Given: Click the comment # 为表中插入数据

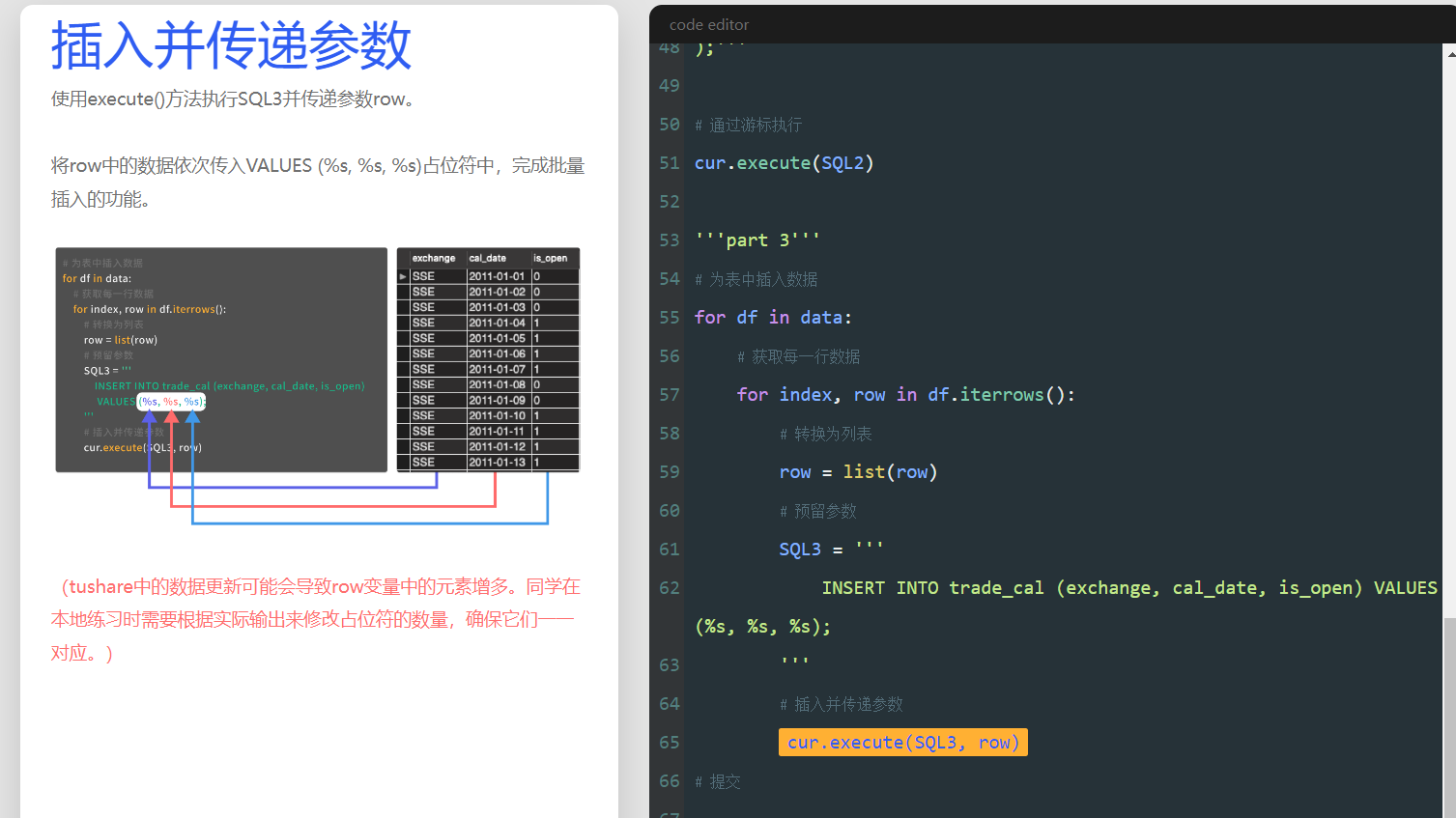Looking at the screenshot, I should click(x=756, y=279).
